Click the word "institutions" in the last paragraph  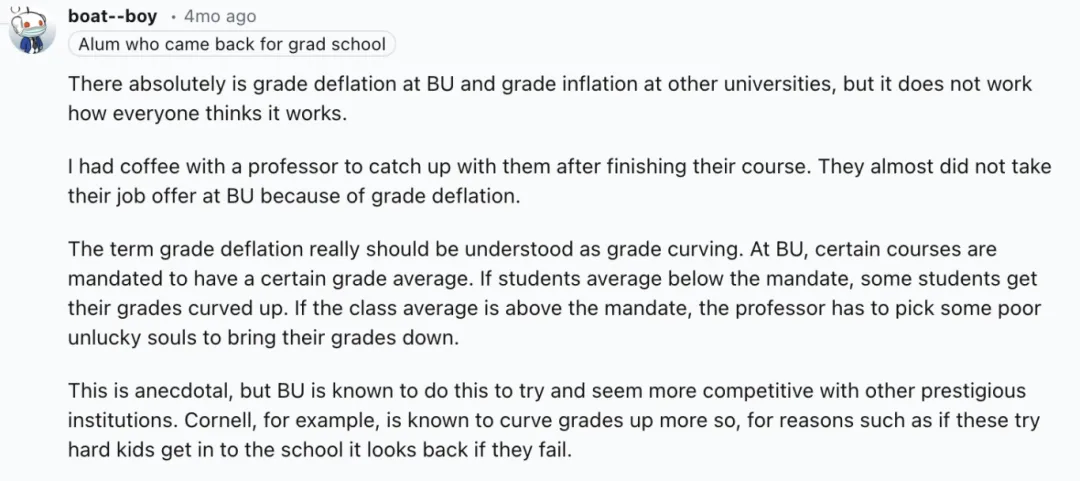(x=114, y=420)
